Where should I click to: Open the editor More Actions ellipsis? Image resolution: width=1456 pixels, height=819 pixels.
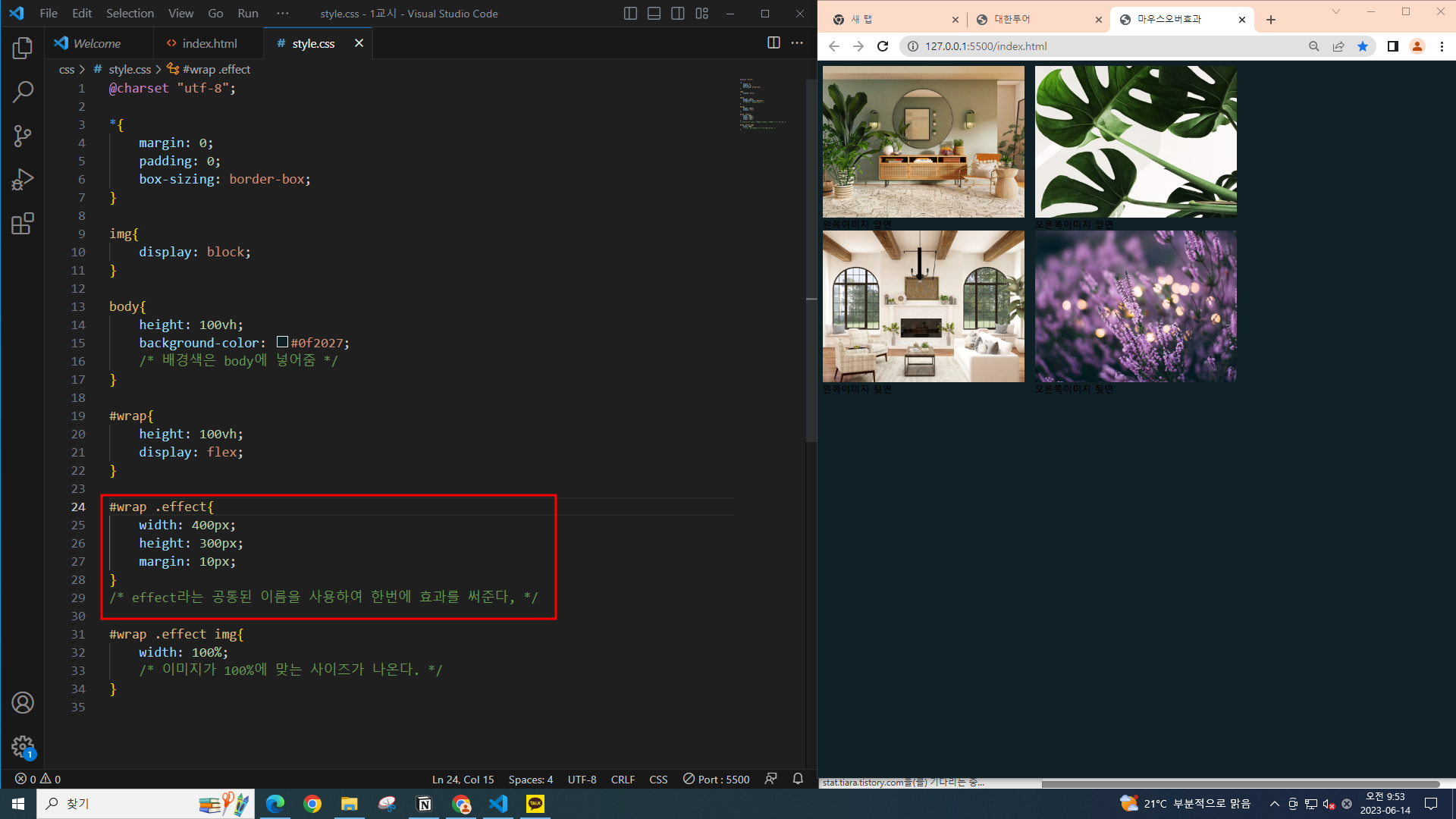797,43
